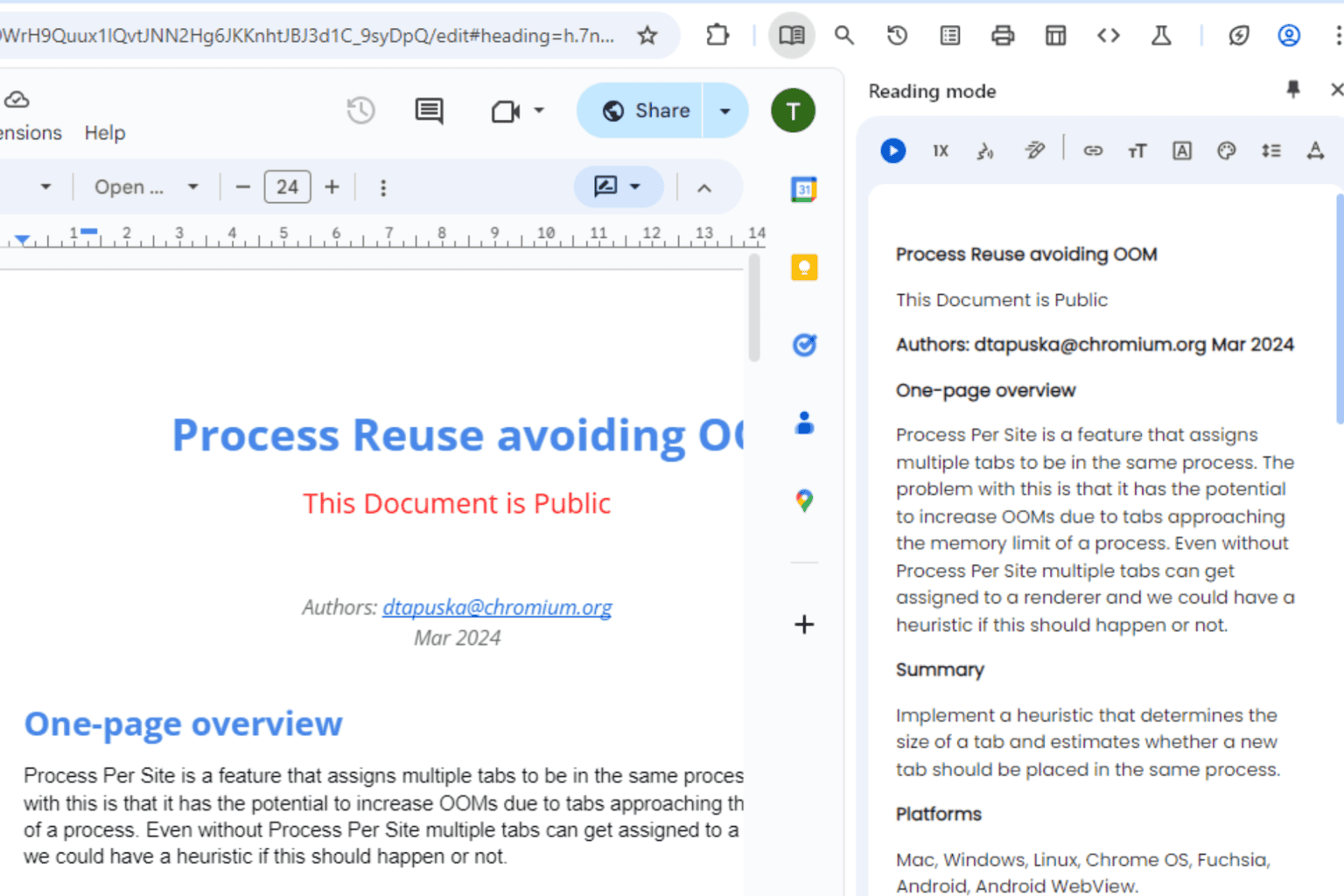Click the dtapuska@chromium.org email link

(497, 607)
